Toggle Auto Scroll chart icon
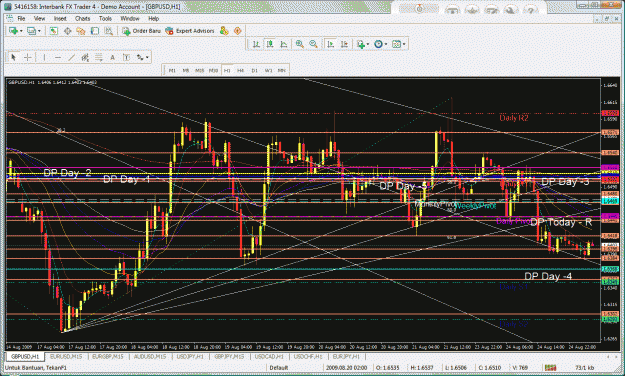Viewport: 625px width, 376px height. 330,44
